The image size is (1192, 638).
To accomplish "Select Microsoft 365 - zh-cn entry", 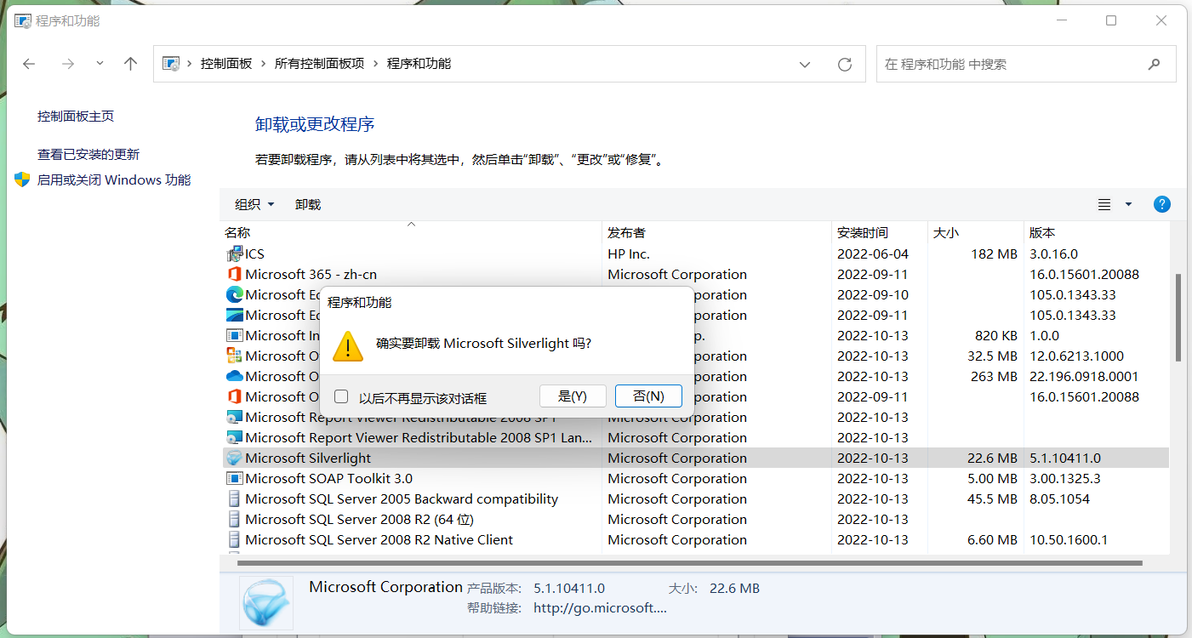I will click(311, 274).
